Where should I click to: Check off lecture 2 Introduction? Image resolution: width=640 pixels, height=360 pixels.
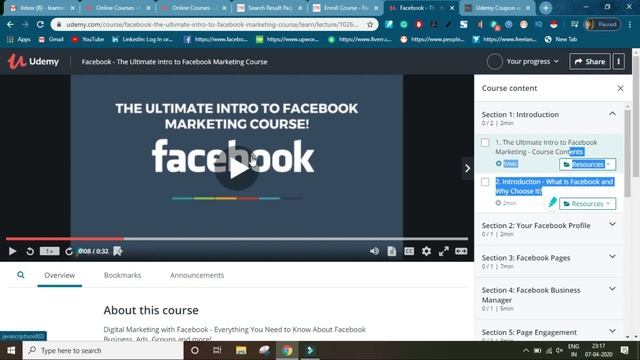coord(485,182)
